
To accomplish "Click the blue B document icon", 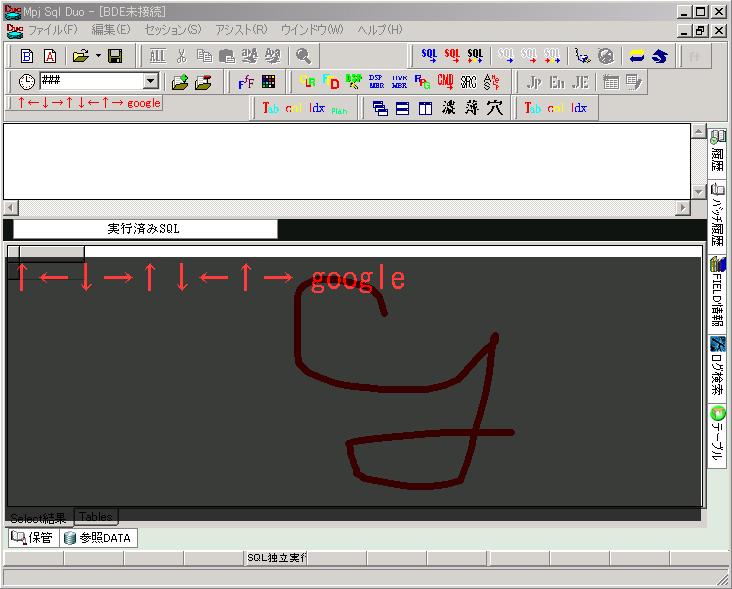I will tap(27, 56).
